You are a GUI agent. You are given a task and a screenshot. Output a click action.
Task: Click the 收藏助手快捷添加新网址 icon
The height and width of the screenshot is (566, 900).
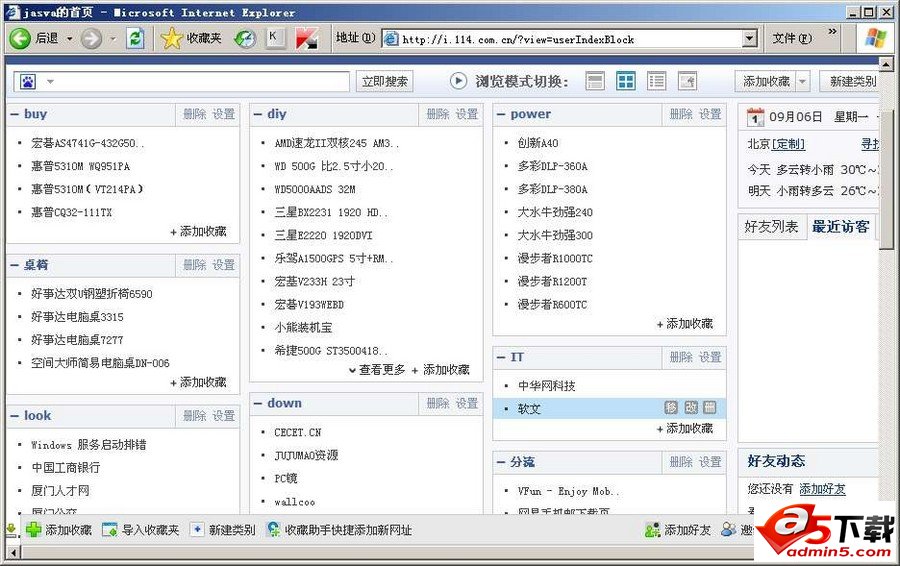click(273, 529)
